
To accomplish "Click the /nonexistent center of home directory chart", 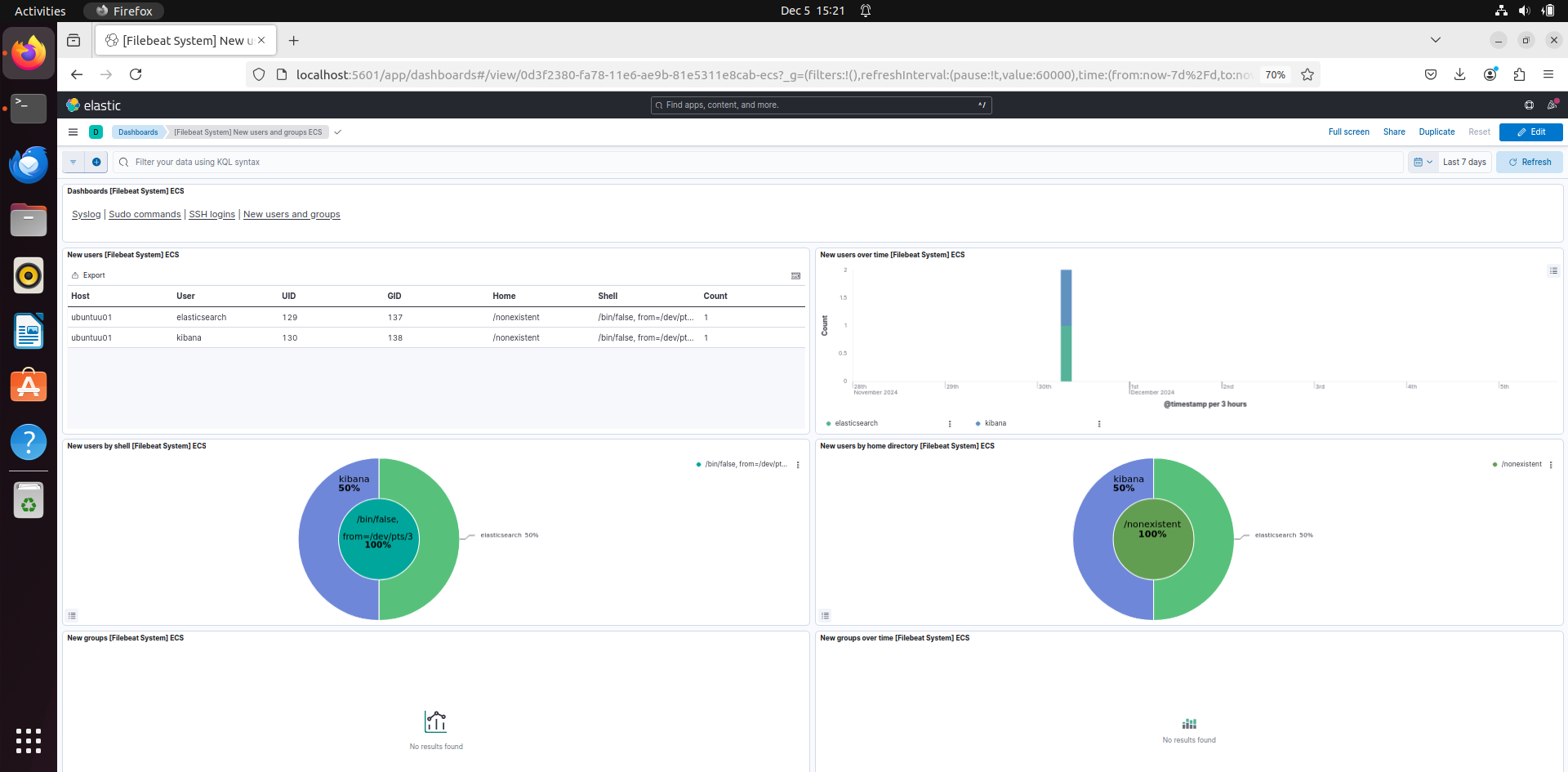I will [x=1152, y=539].
